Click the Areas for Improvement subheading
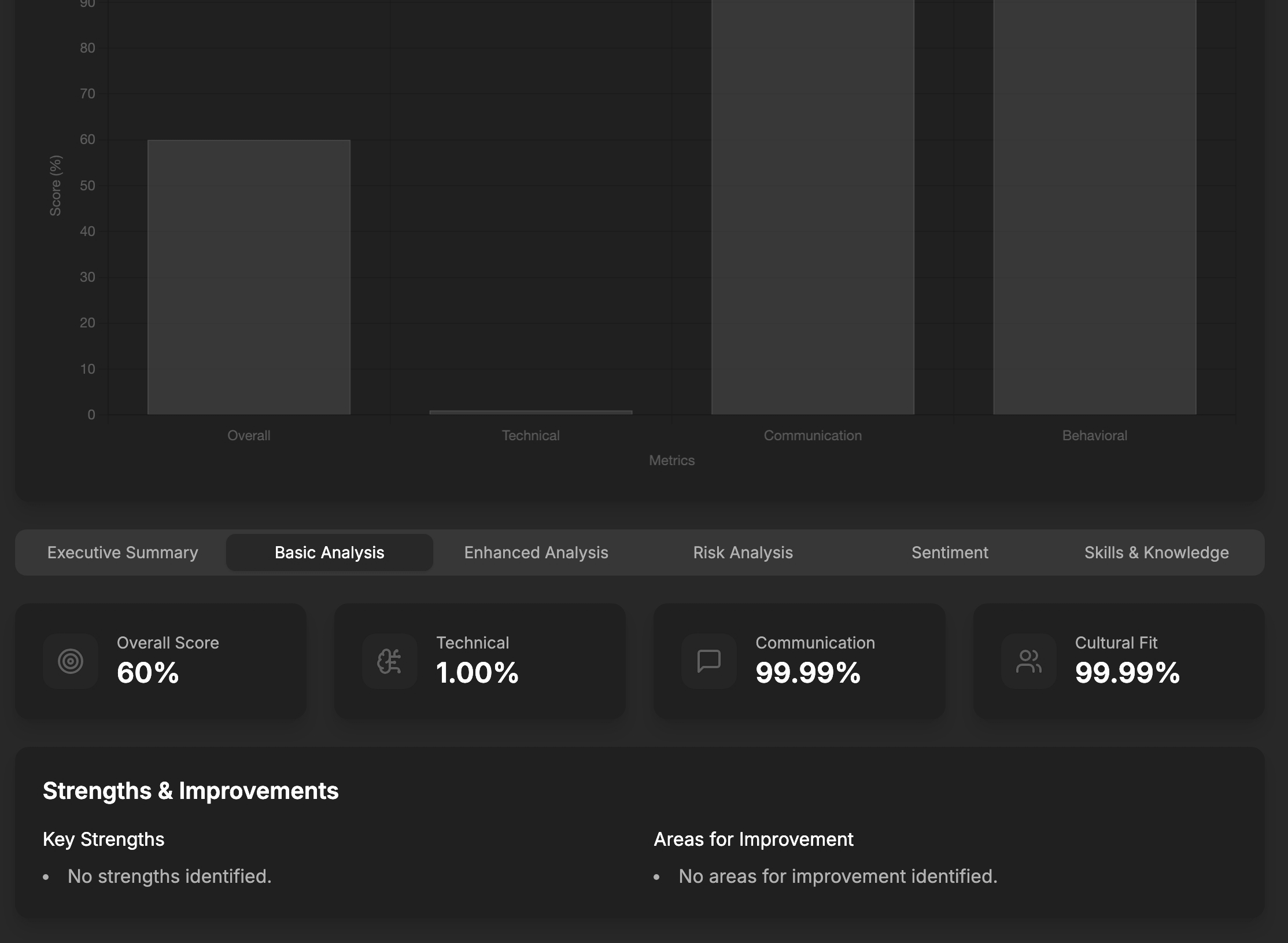The width and height of the screenshot is (1288, 943). [x=753, y=839]
